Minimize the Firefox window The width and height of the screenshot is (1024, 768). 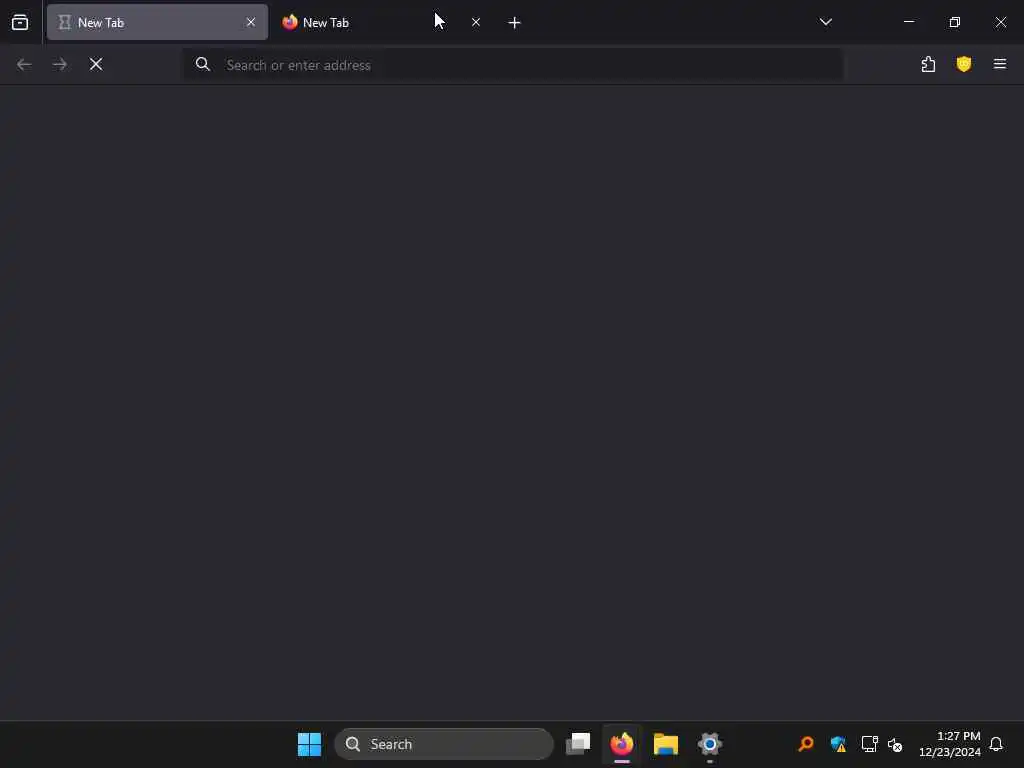coord(909,22)
